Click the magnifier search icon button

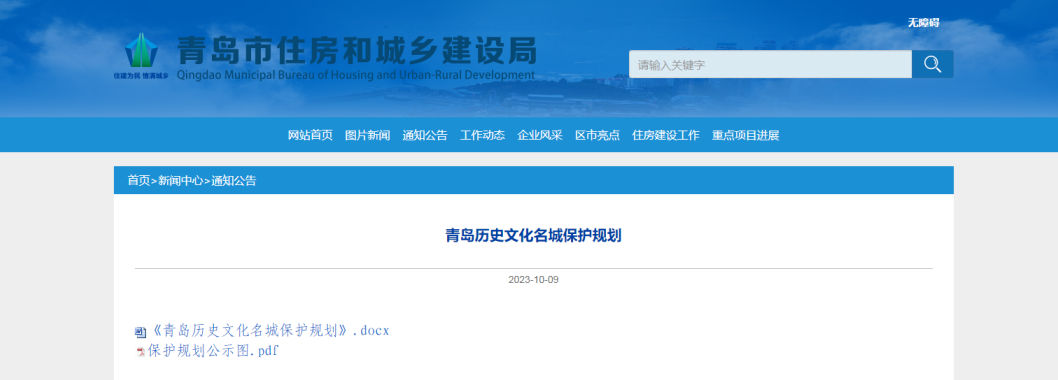pyautogui.click(x=932, y=64)
